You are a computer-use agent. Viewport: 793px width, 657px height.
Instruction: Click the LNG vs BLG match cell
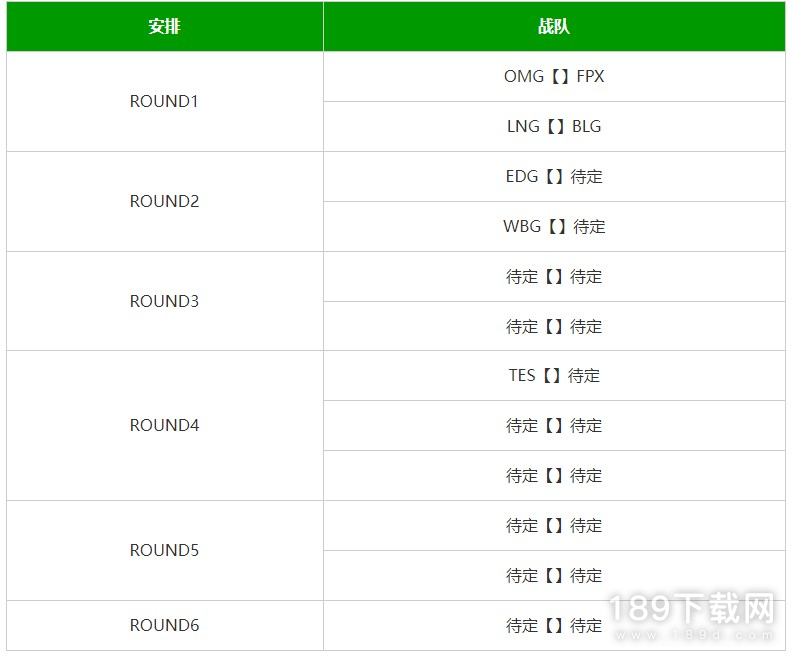coord(554,126)
